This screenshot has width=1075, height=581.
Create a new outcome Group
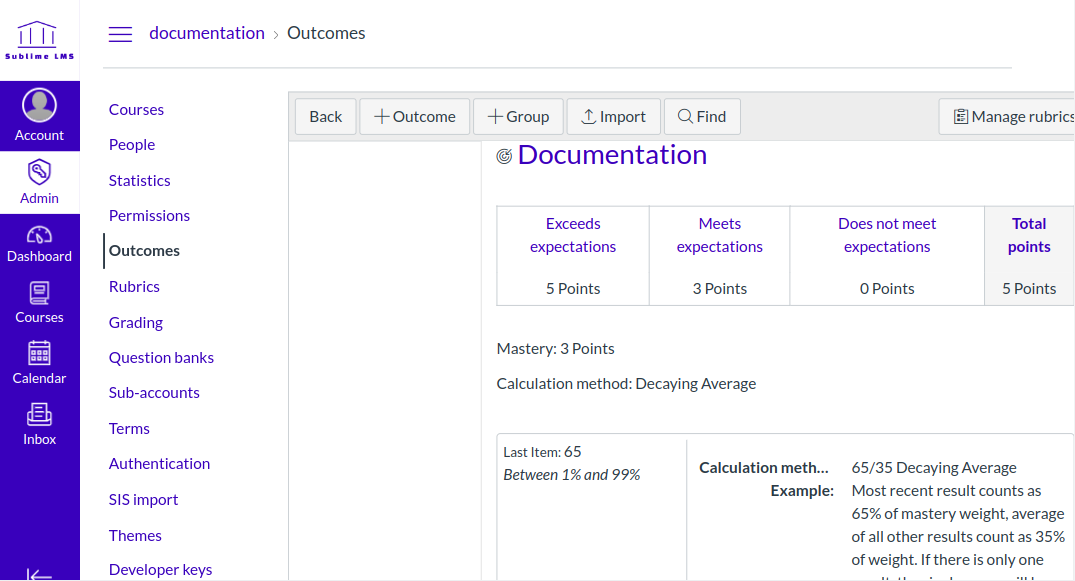tap(518, 117)
